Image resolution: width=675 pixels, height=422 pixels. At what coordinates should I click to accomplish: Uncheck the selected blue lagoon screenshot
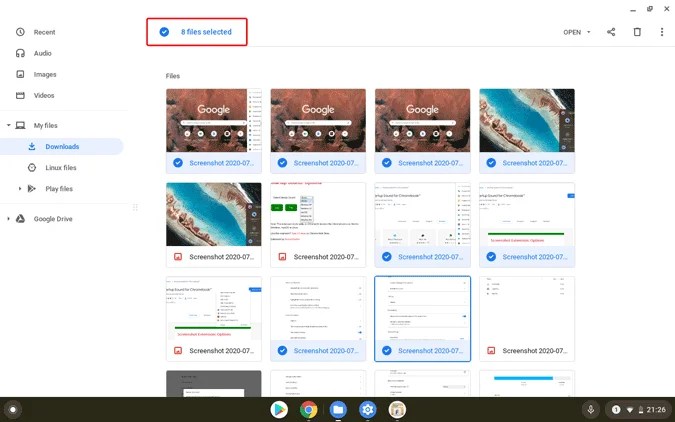(x=491, y=163)
